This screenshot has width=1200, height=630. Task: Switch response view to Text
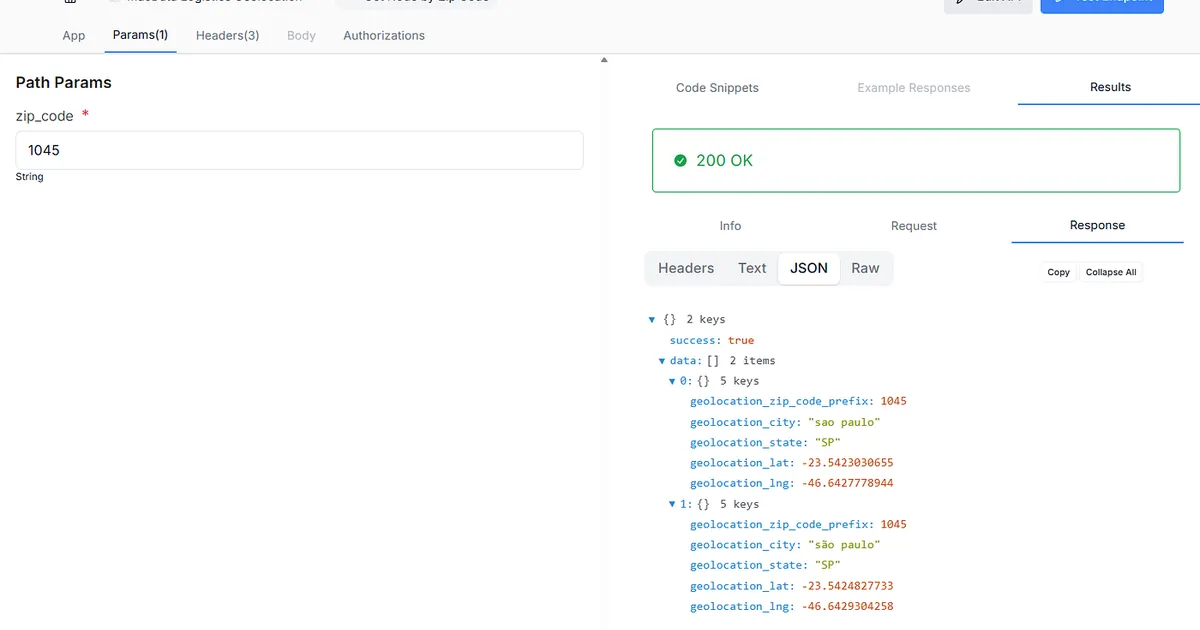tap(752, 268)
